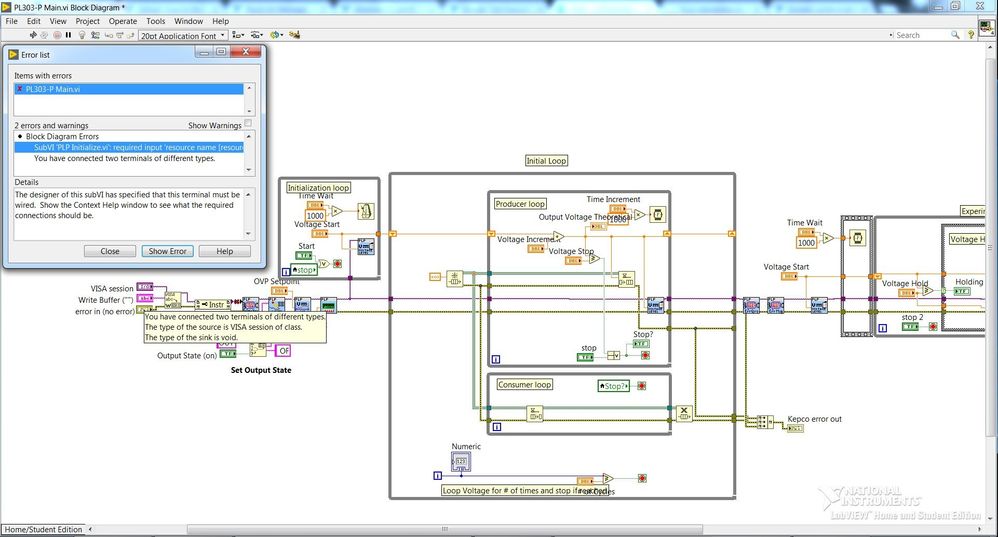998x537 pixels.
Task: Click the Home/Student Edition status label
Action: point(43,529)
